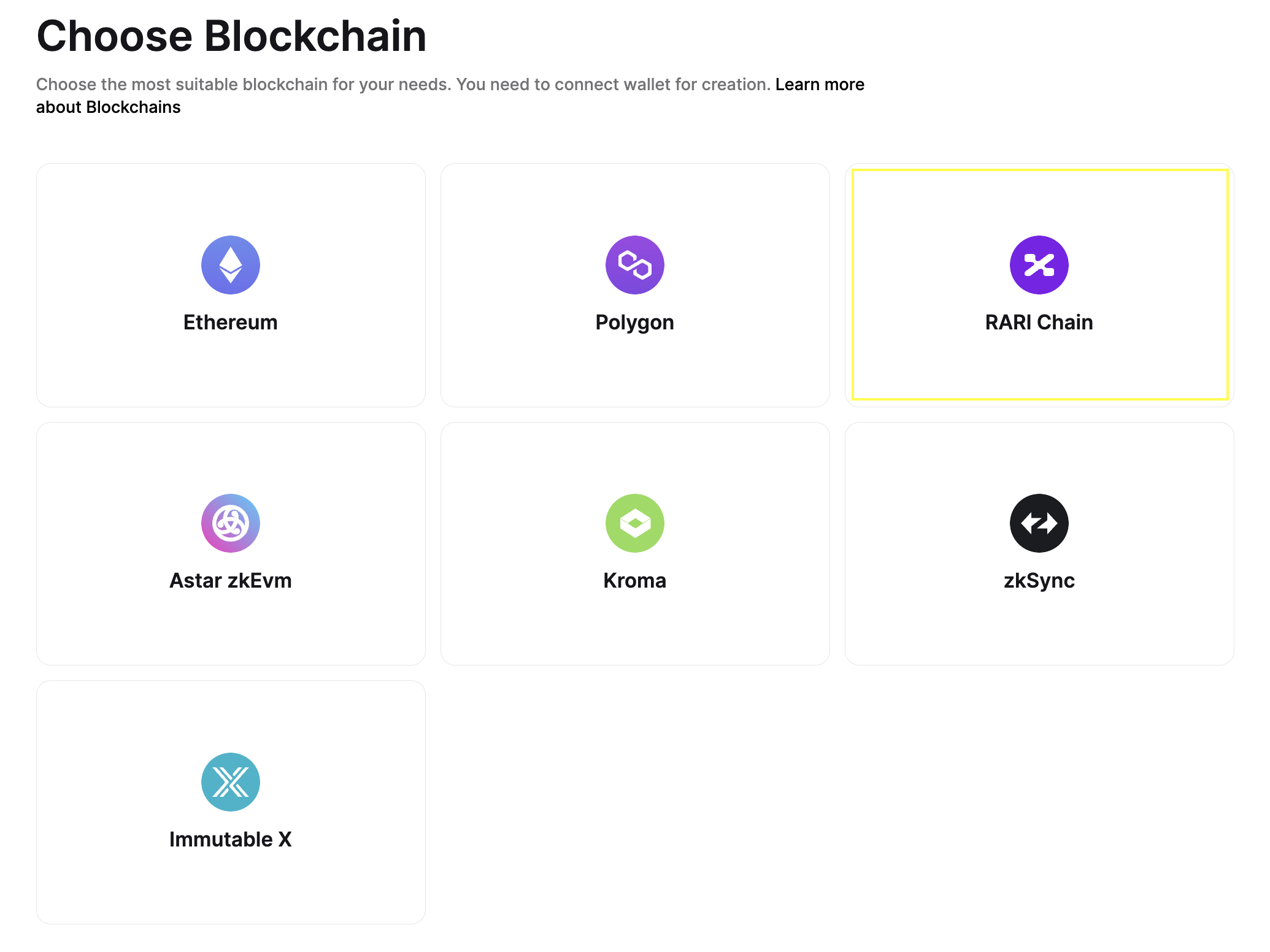Viewport: 1270px width, 952px height.
Task: Click the Astar zkEvm gradient logo icon
Action: tap(231, 523)
